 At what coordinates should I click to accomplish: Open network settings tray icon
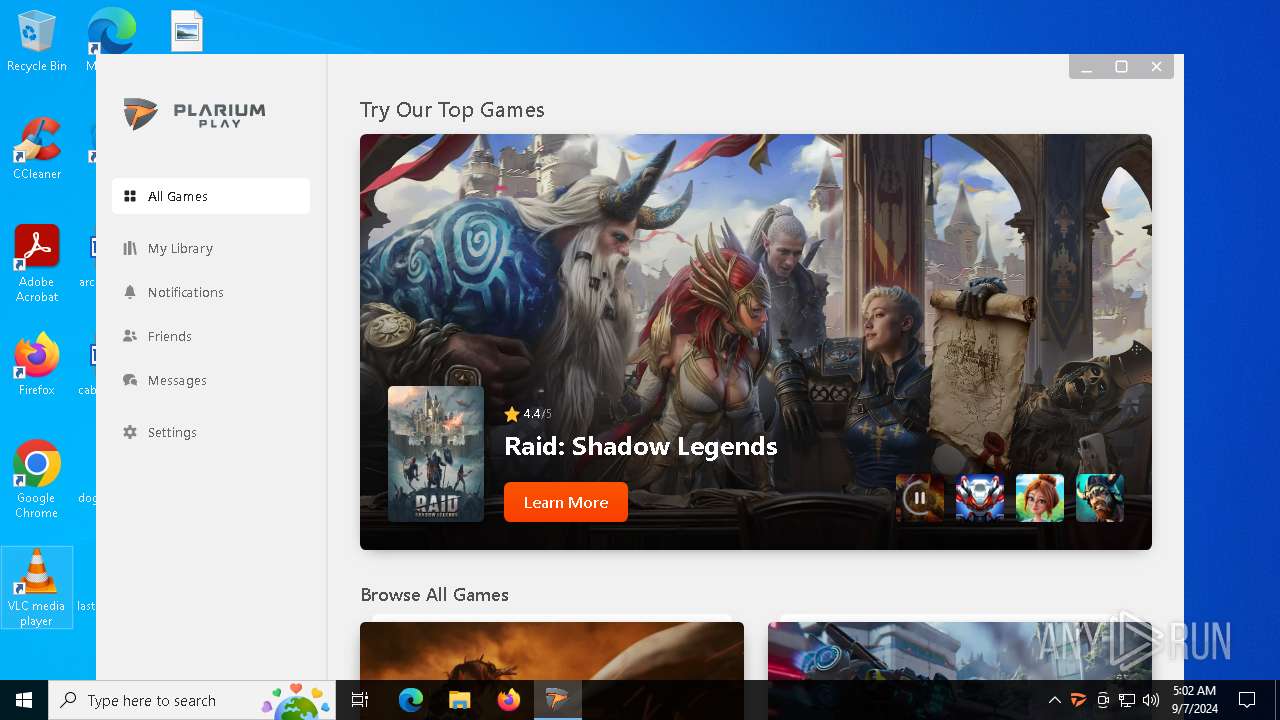1127,700
